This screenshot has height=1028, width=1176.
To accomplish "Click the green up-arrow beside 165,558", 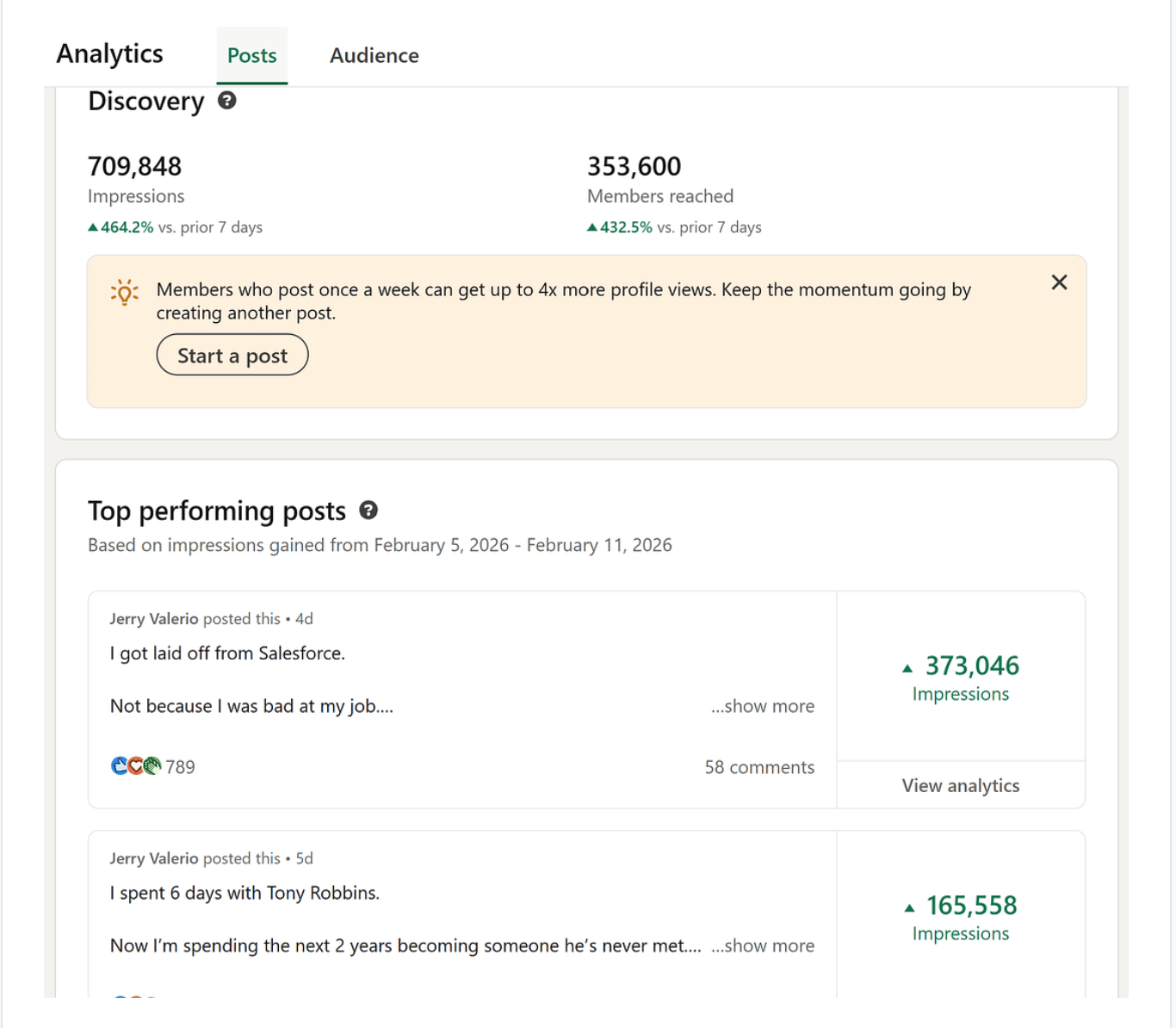I will click(x=909, y=907).
